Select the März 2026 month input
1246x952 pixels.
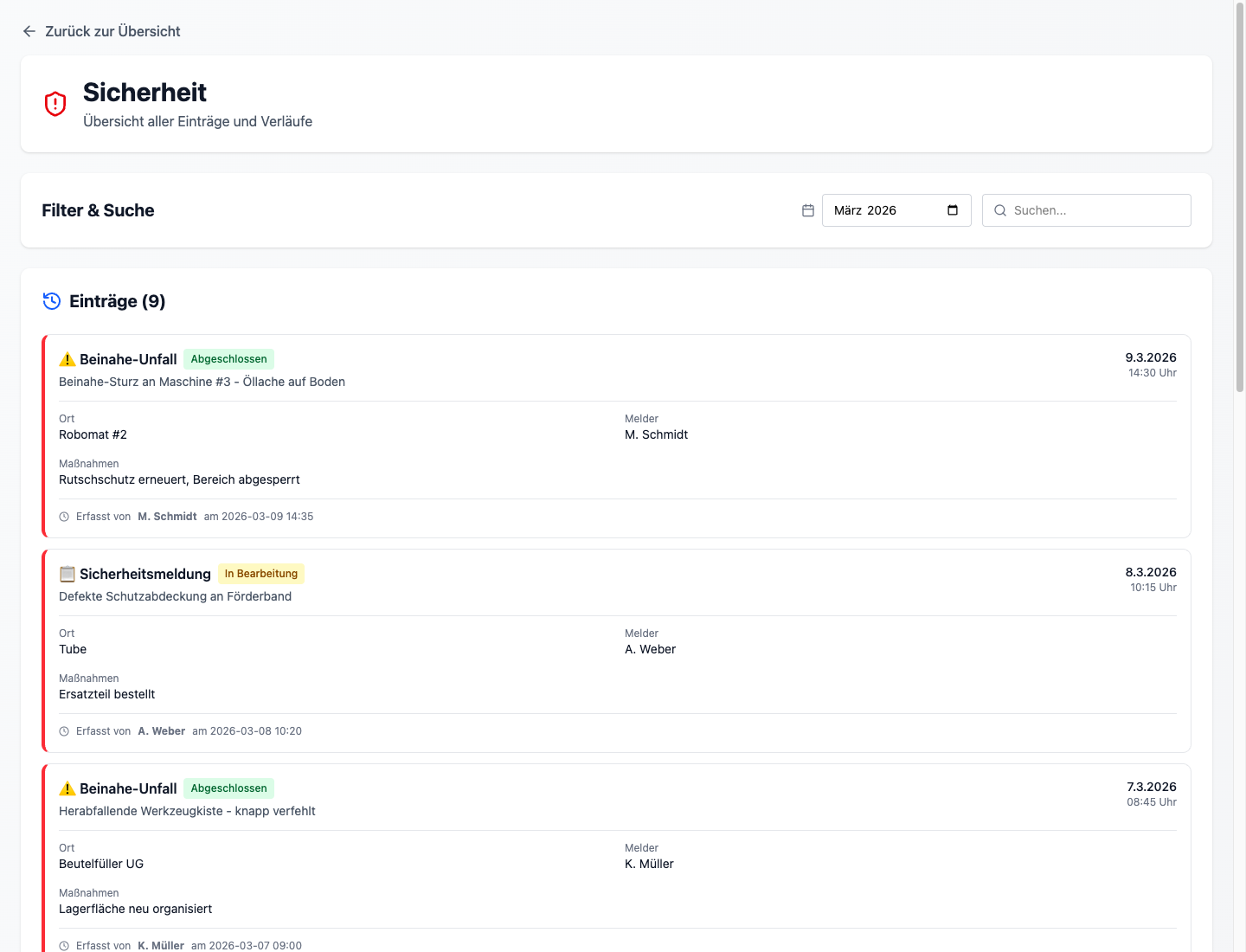pos(883,210)
